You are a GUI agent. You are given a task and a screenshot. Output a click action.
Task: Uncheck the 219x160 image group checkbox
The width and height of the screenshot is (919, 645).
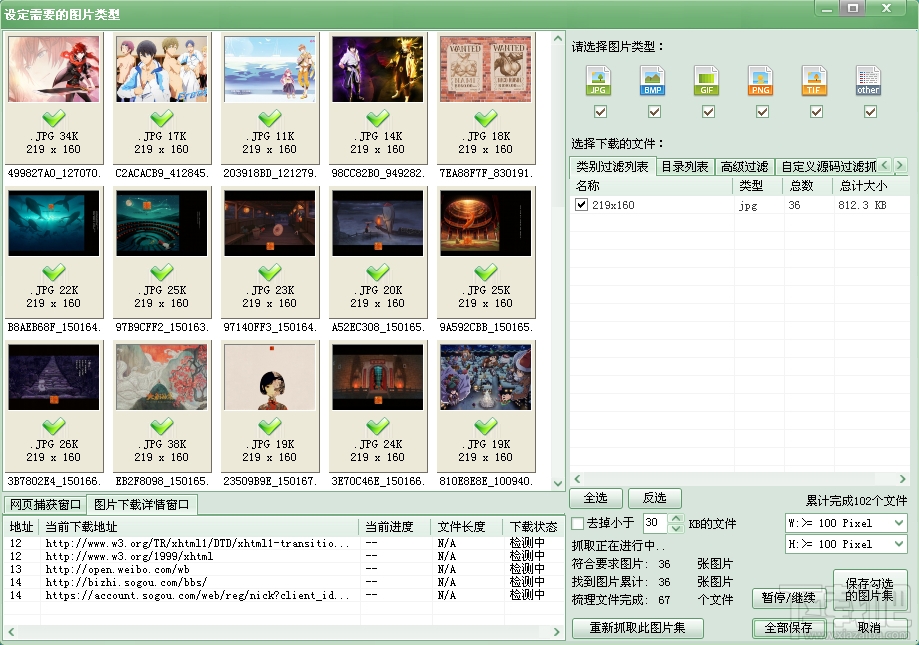pyautogui.click(x=581, y=204)
